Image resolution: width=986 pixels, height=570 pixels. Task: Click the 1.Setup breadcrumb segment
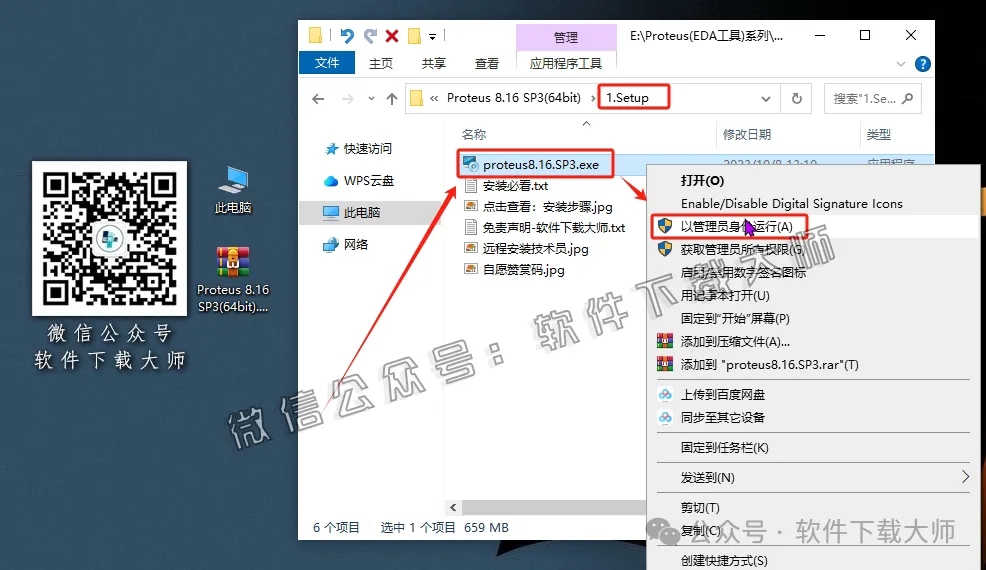(x=627, y=98)
